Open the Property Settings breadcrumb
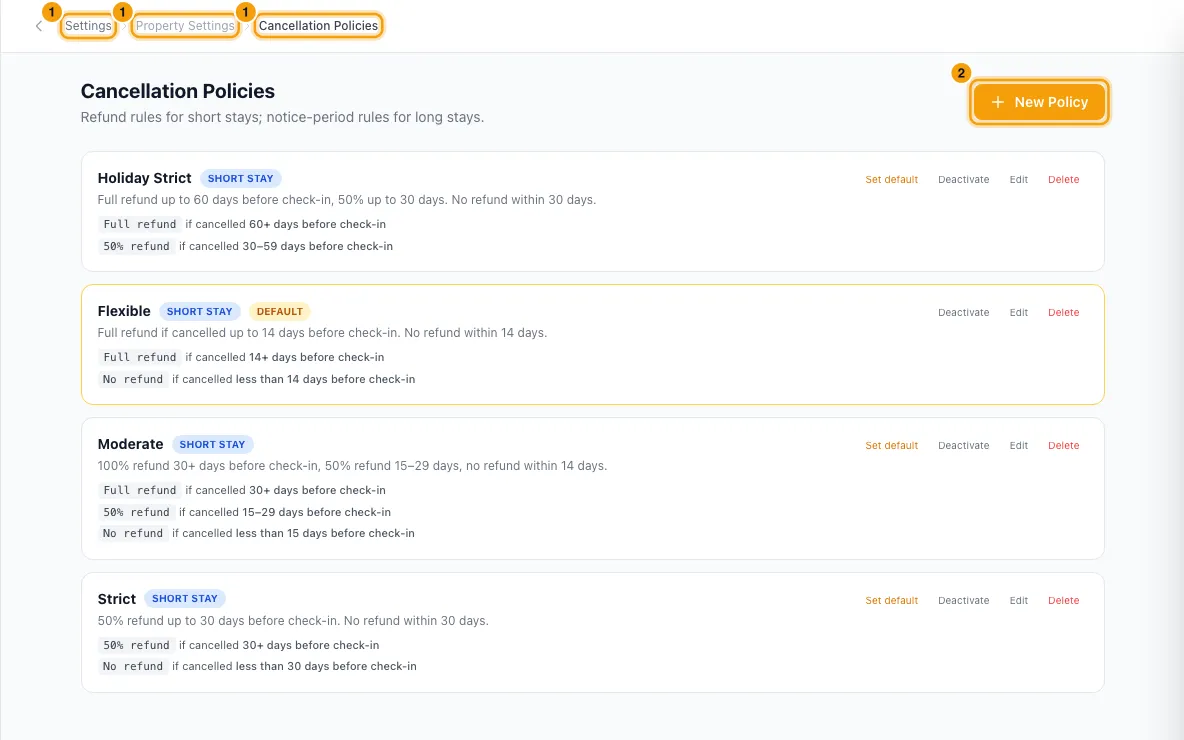1184x740 pixels. point(185,26)
